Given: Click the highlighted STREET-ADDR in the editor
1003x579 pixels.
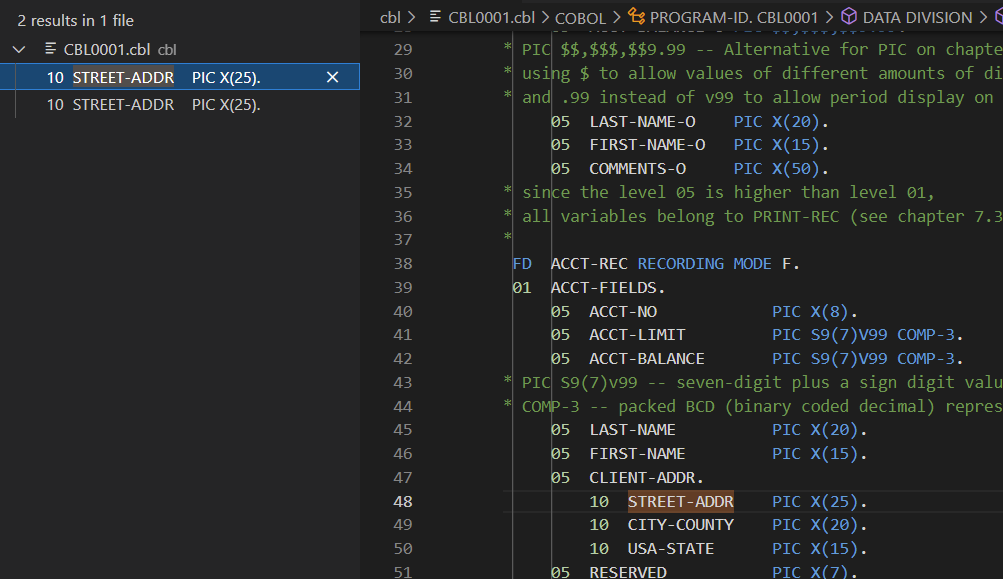Looking at the screenshot, I should tap(680, 501).
